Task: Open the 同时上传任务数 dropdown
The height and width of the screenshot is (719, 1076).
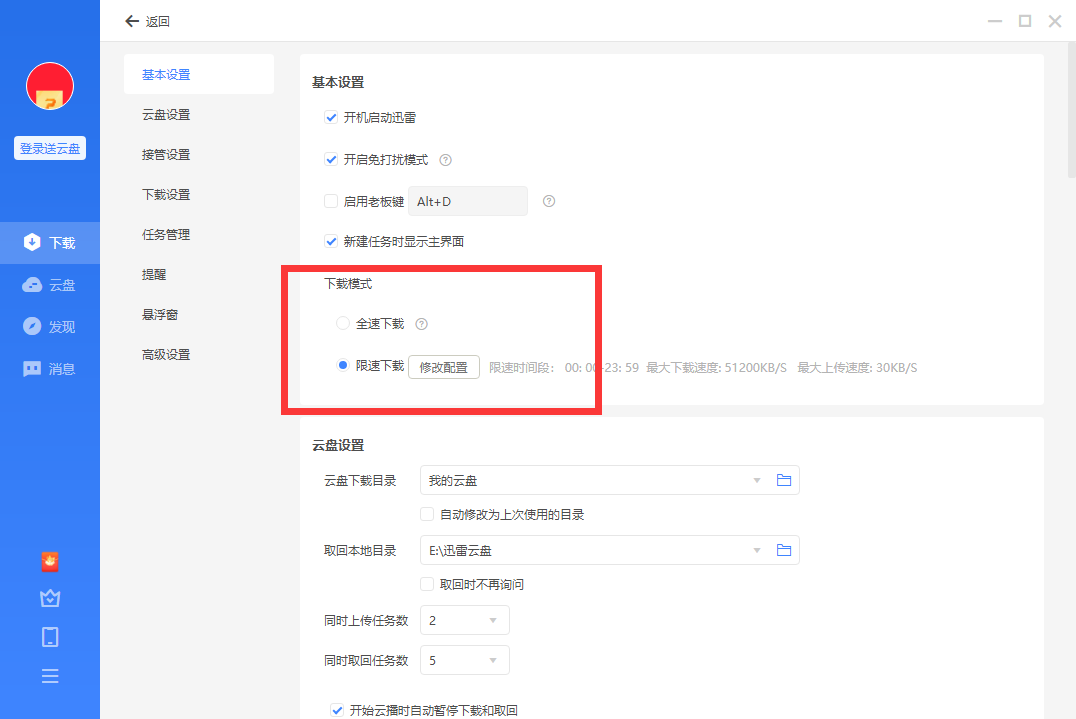Action: [493, 621]
